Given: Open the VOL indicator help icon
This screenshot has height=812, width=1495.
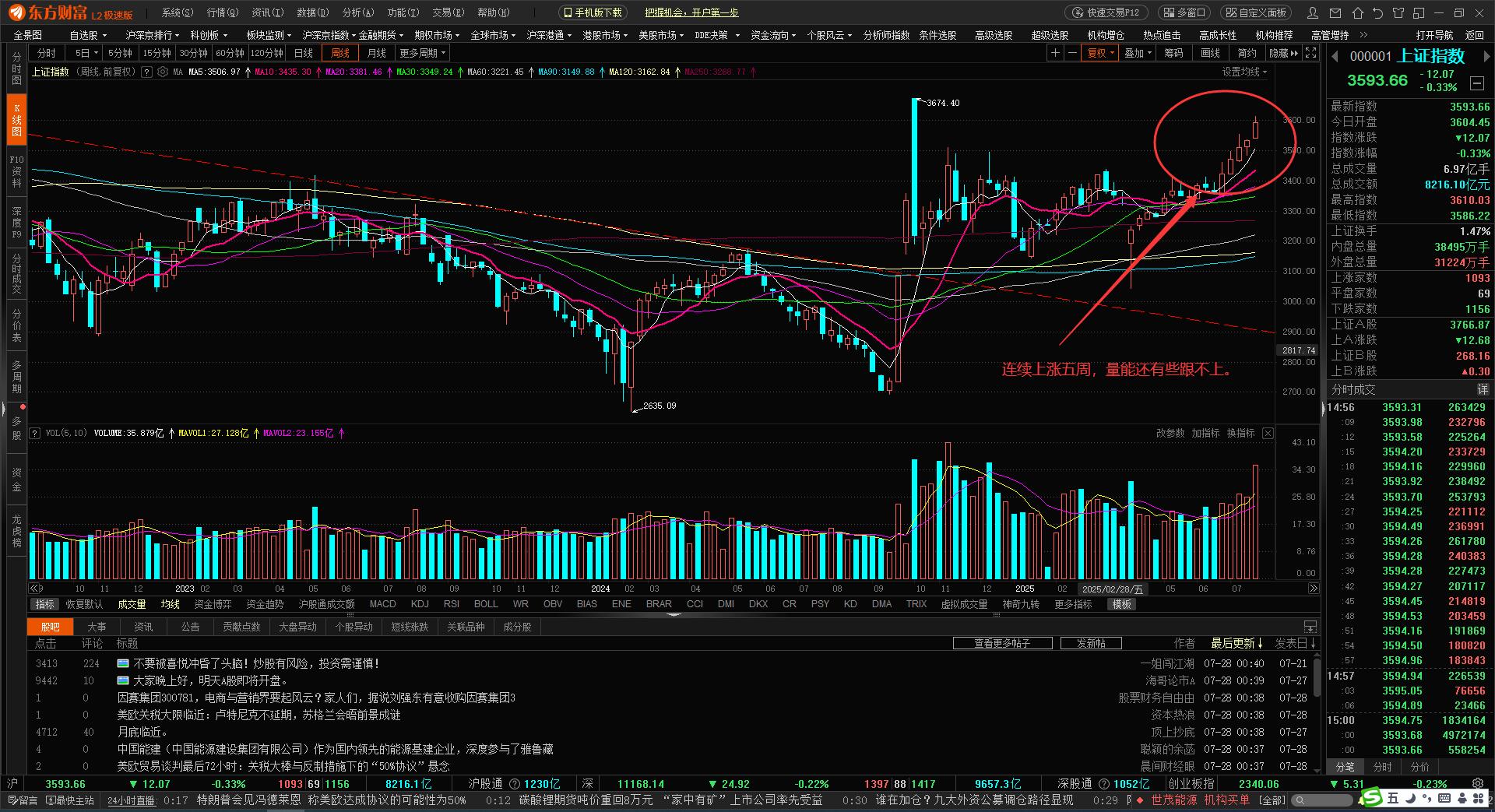Looking at the screenshot, I should pos(35,433).
